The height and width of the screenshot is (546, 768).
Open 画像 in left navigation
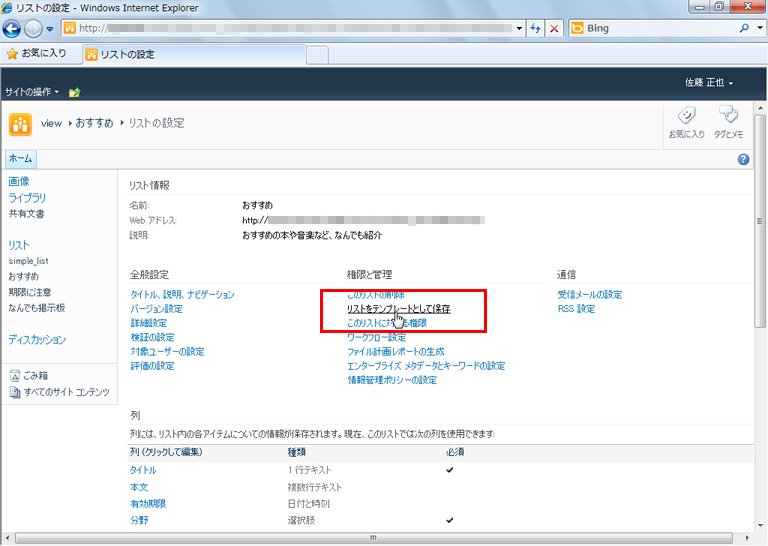pos(19,182)
